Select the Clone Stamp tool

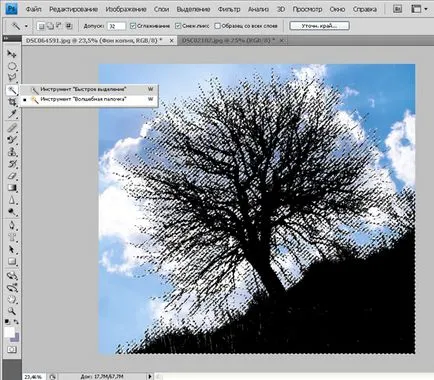12,152
